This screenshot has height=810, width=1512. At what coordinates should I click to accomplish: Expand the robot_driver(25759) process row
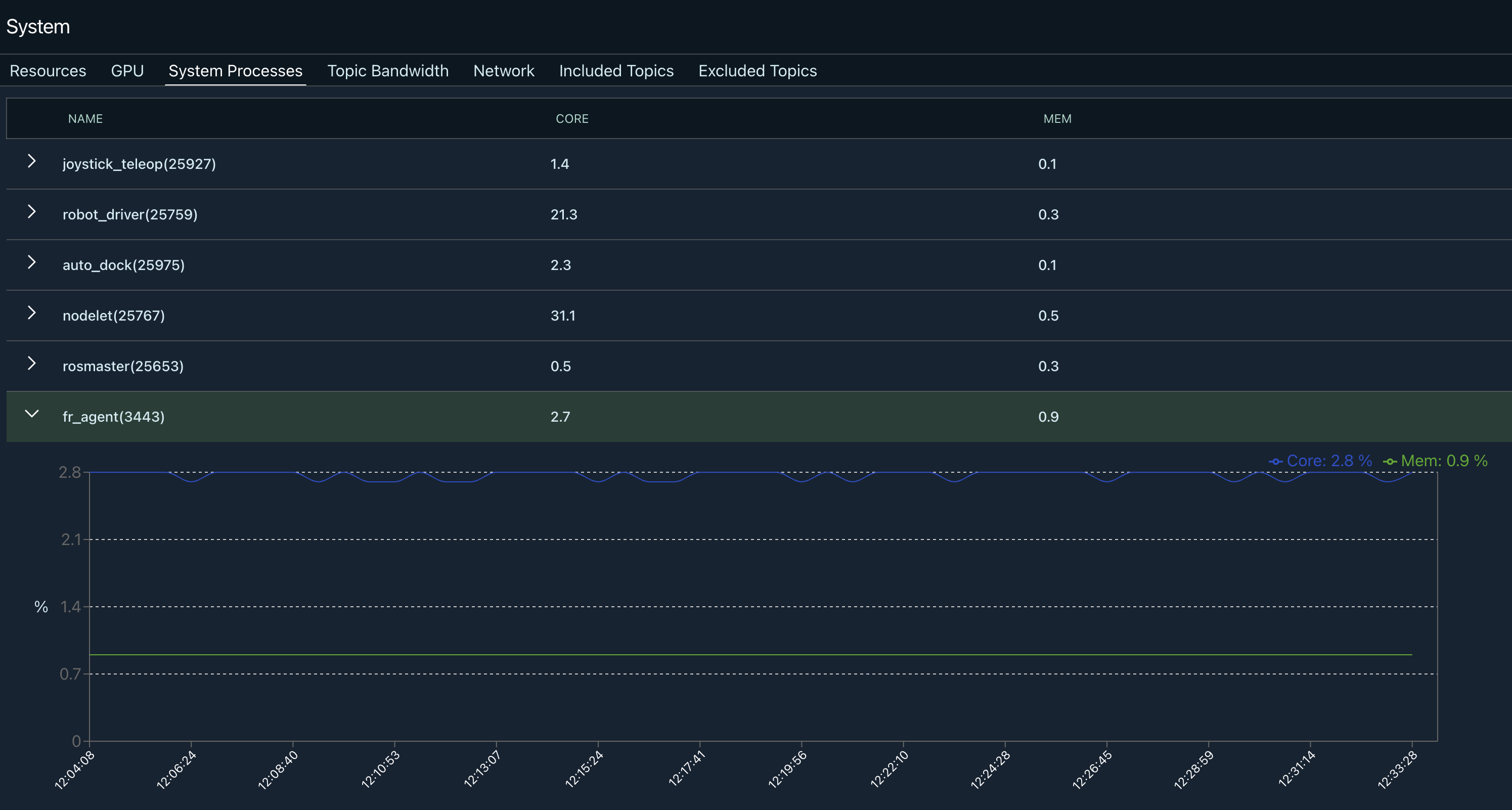coord(32,212)
